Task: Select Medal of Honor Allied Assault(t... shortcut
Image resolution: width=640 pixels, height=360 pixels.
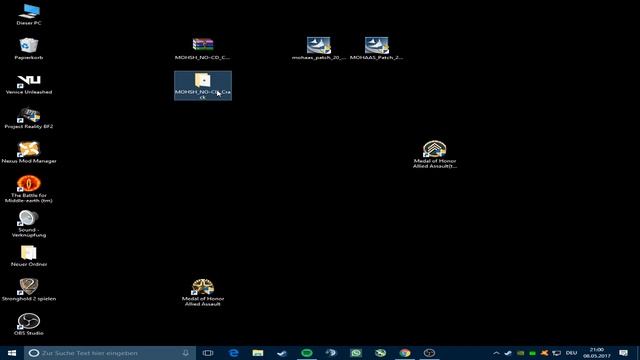Action: coord(435,154)
